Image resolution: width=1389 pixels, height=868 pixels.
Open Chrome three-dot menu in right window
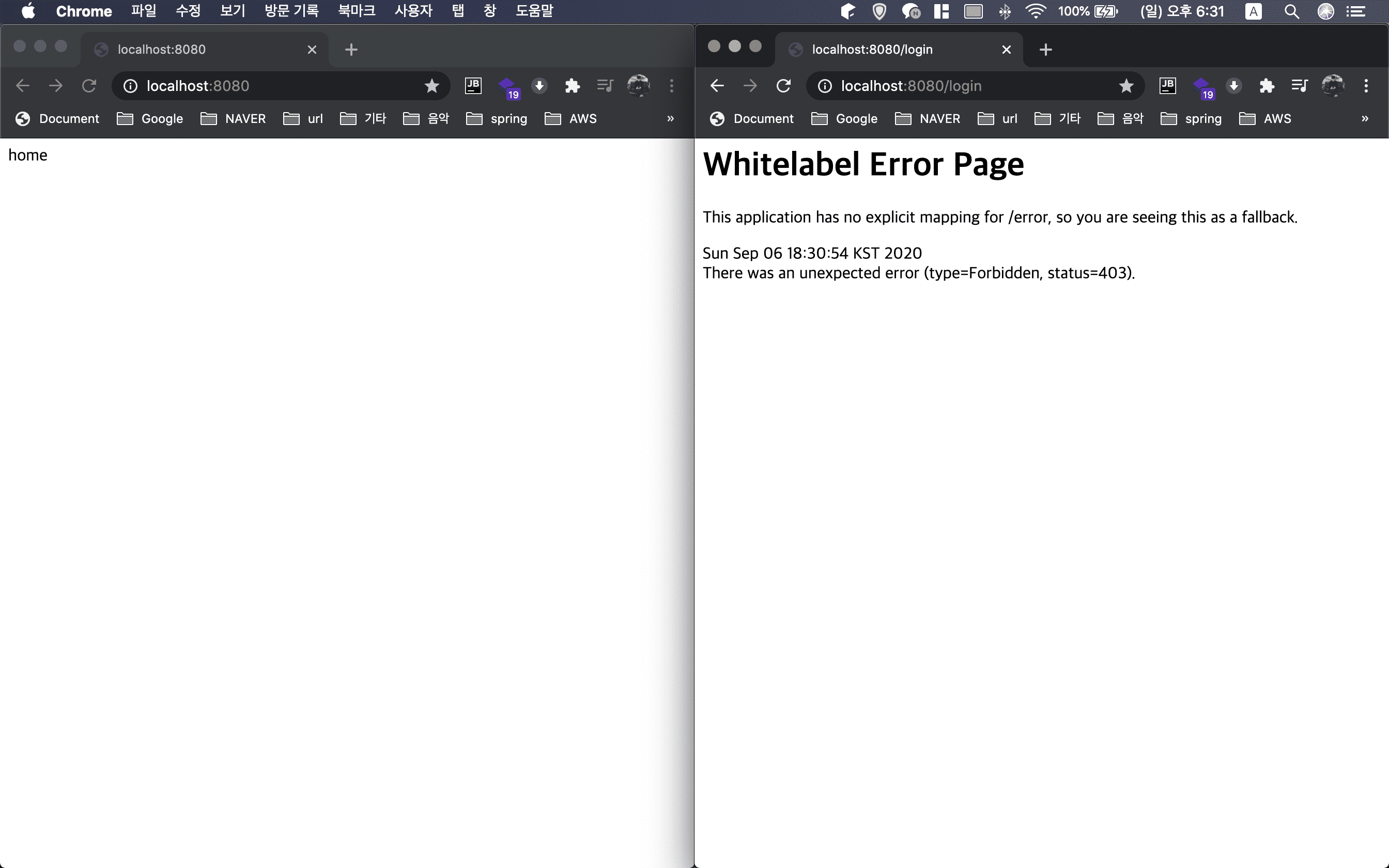click(1366, 86)
